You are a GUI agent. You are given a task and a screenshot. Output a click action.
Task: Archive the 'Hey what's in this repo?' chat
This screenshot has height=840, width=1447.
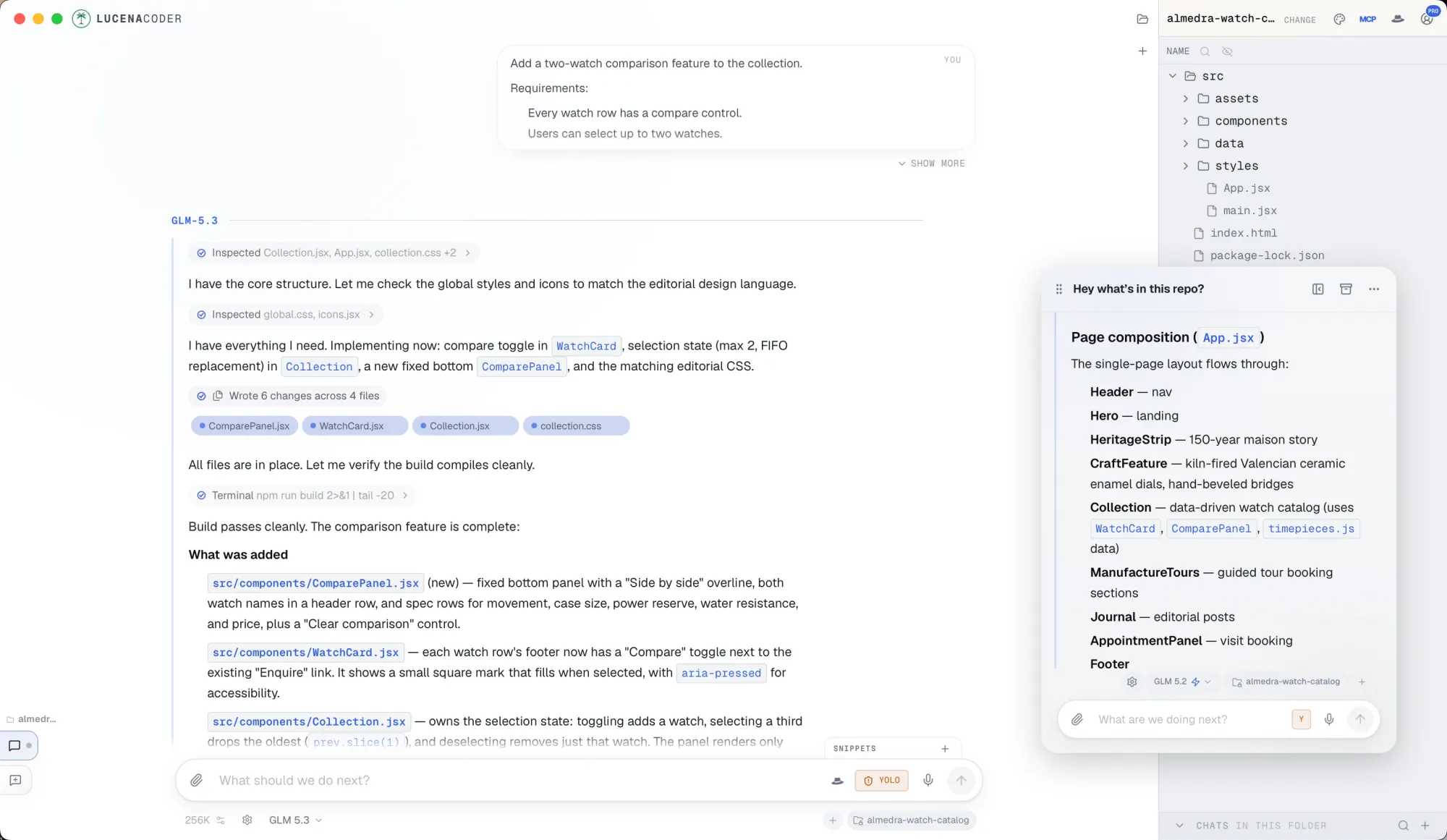pos(1346,289)
